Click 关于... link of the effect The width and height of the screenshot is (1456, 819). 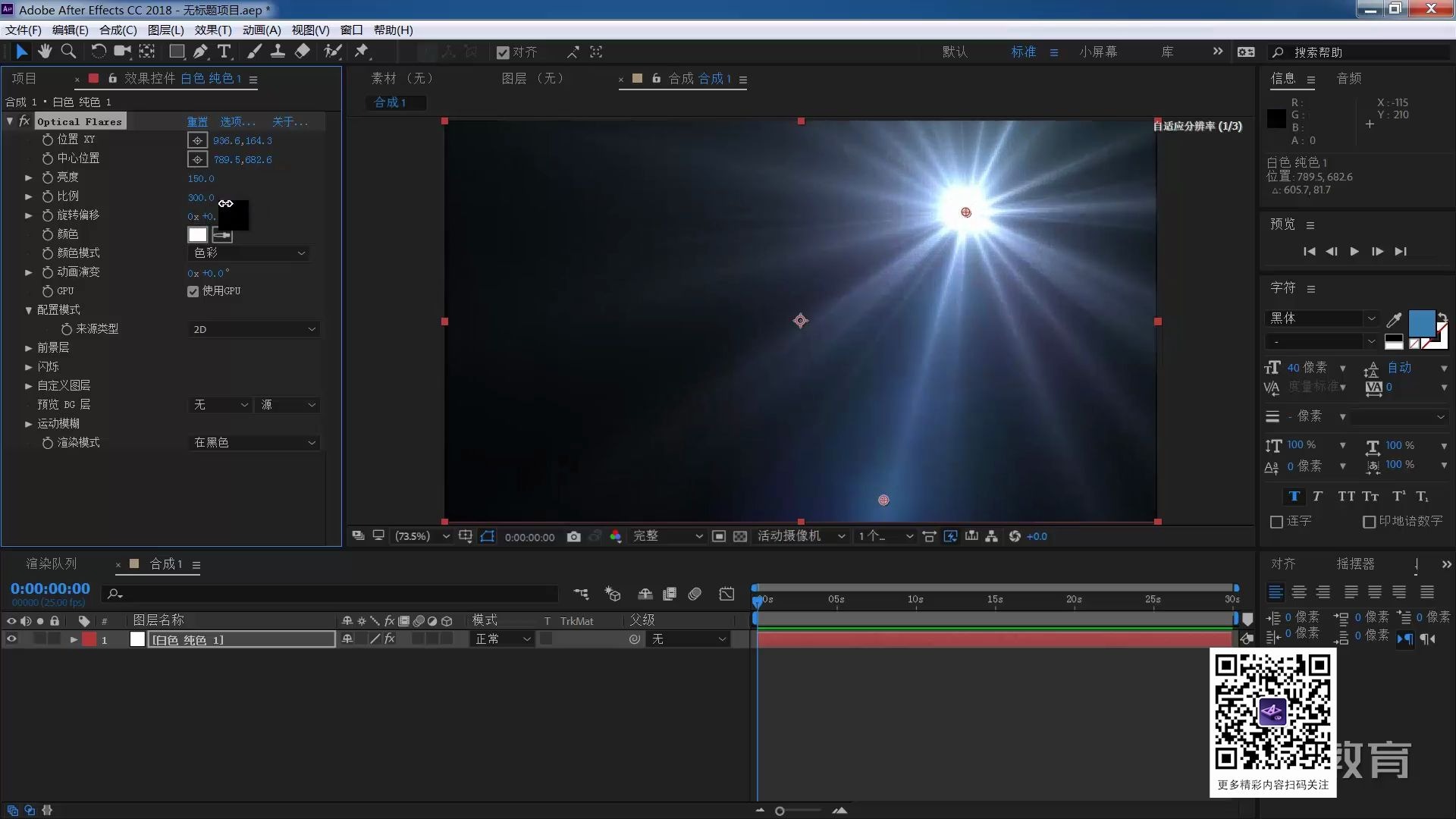[290, 121]
